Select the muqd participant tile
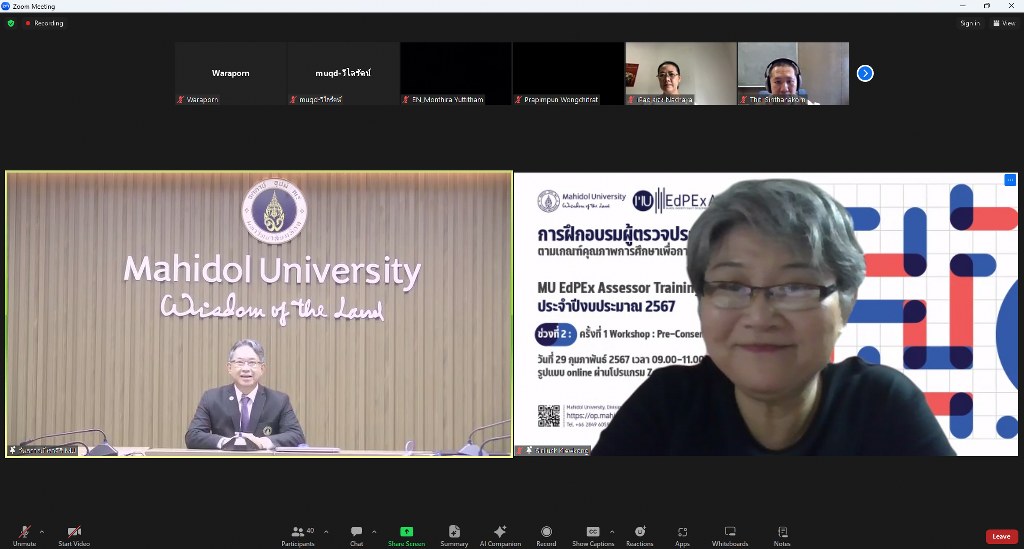The width and height of the screenshot is (1024, 549). (343, 73)
